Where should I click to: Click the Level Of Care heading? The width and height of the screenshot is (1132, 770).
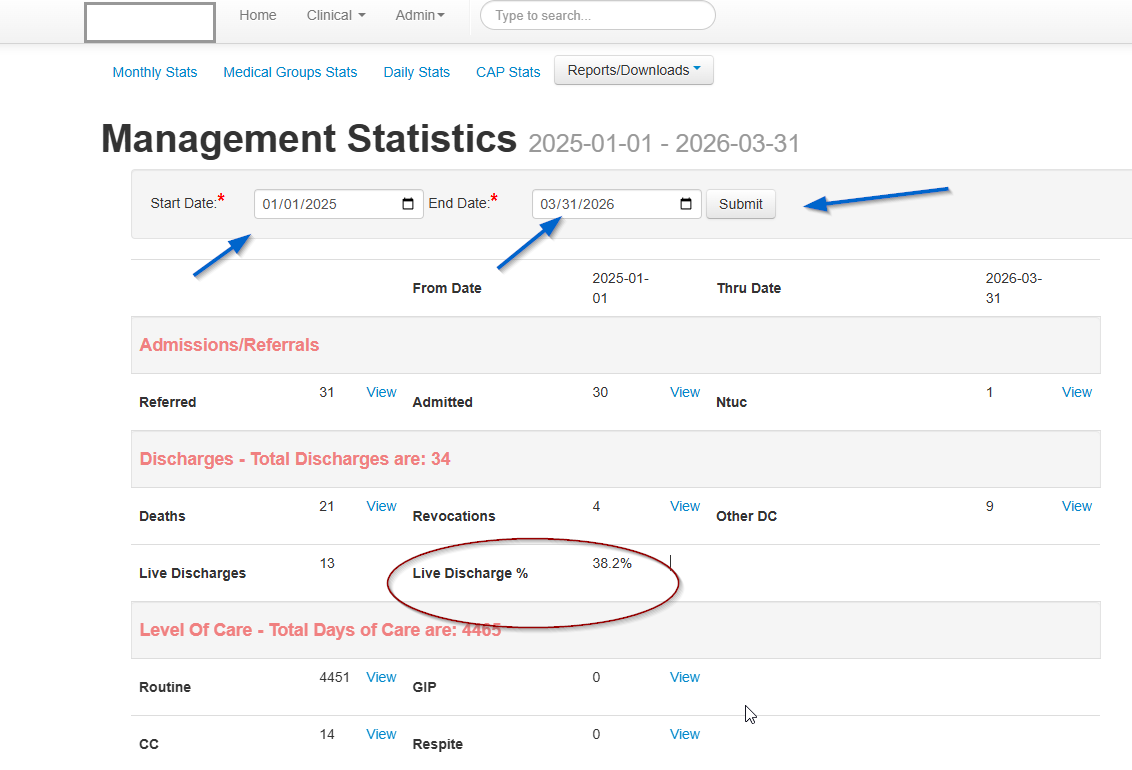tap(320, 630)
